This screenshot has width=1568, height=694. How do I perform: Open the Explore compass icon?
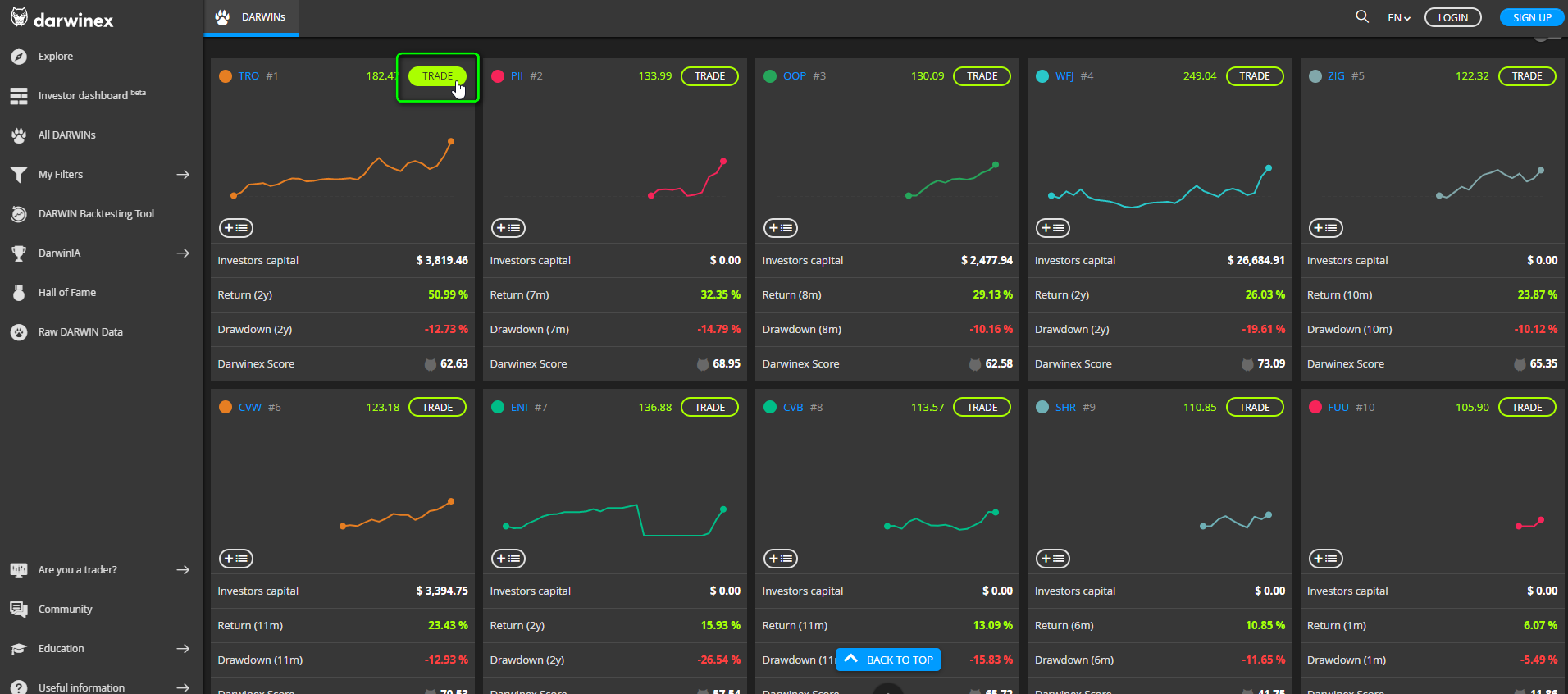click(x=19, y=57)
